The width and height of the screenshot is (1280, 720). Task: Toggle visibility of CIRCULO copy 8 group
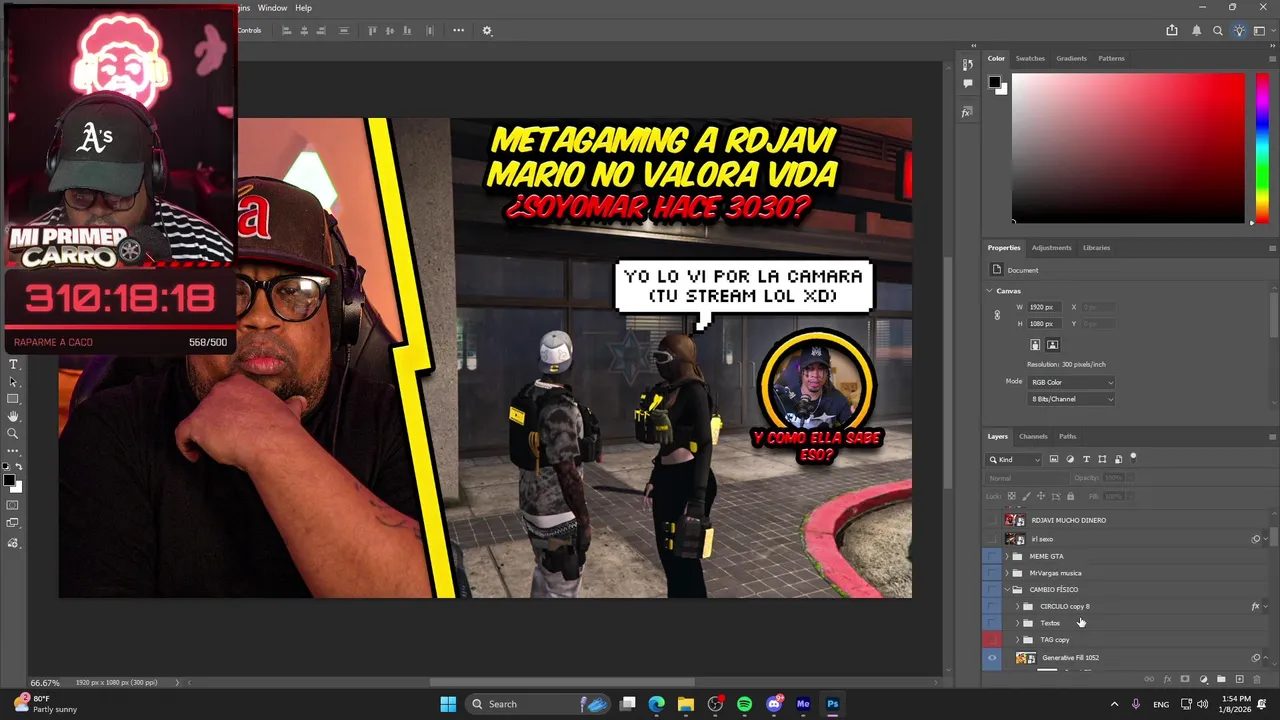(992, 606)
